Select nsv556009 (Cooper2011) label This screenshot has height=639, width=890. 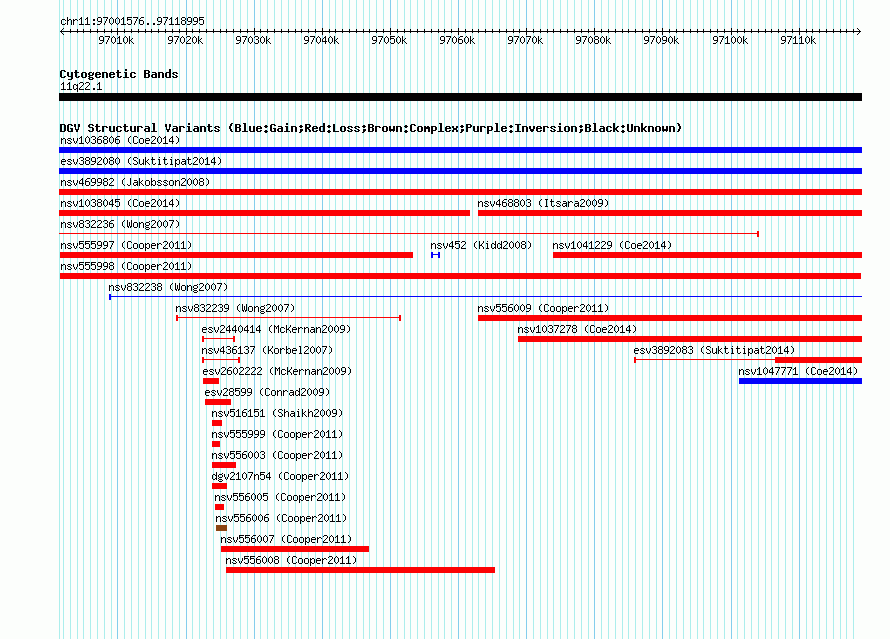coord(543,308)
